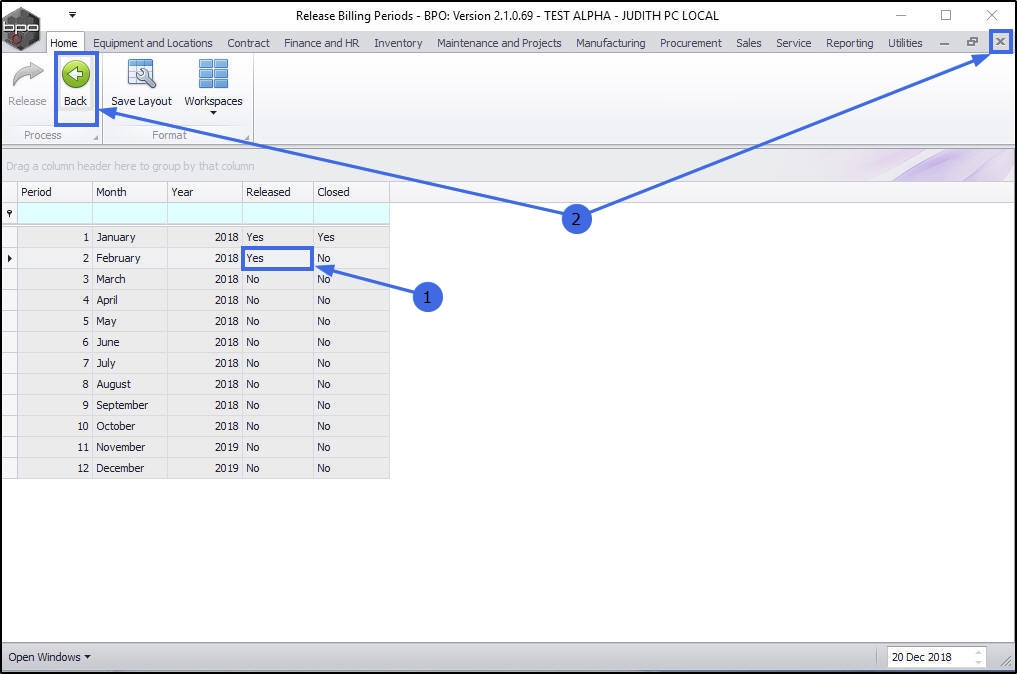This screenshot has width=1017, height=674.
Task: Increment the date with the stepper arrows
Action: tap(979, 652)
